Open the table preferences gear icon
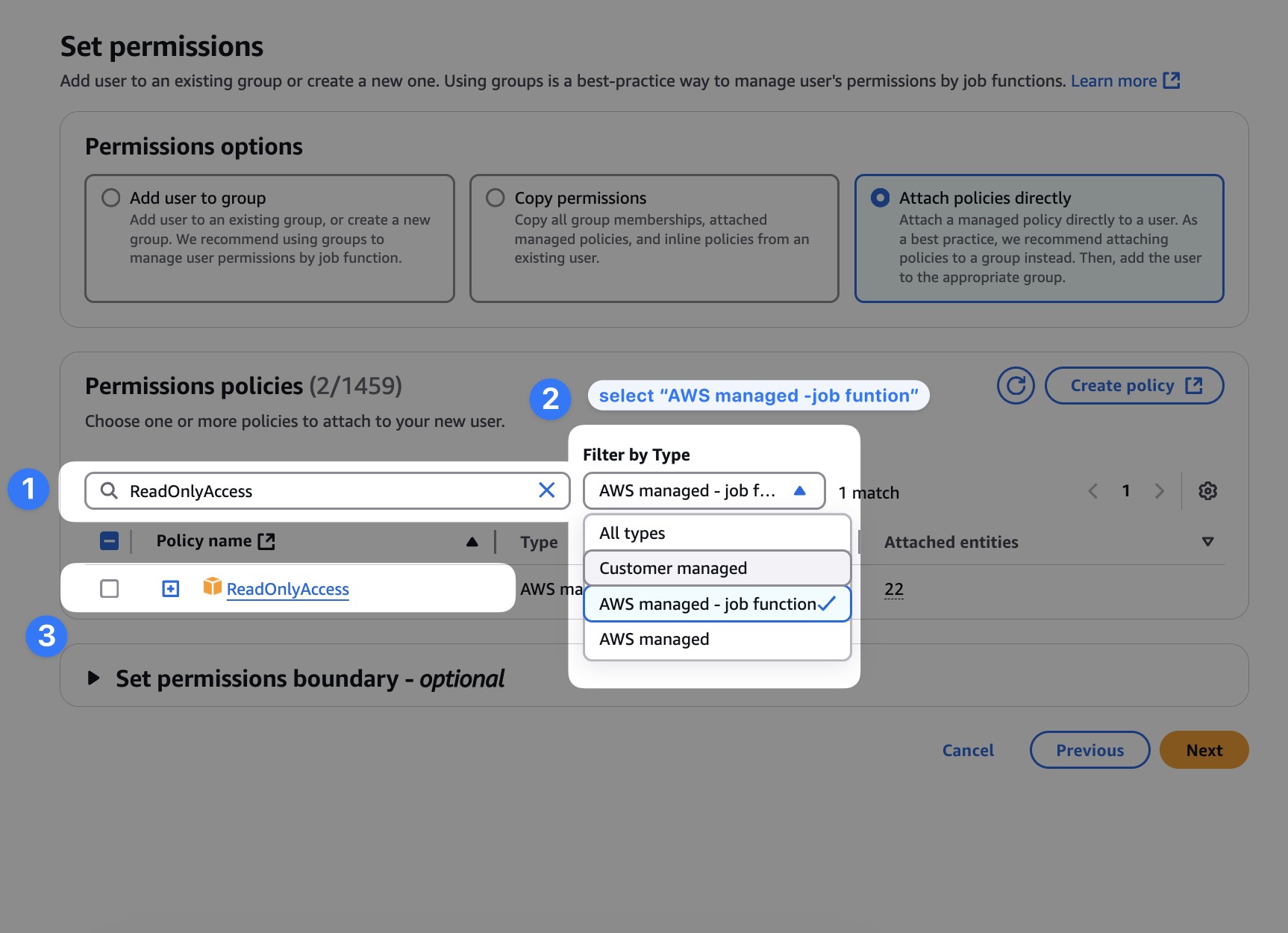The width and height of the screenshot is (1288, 933). [x=1207, y=491]
